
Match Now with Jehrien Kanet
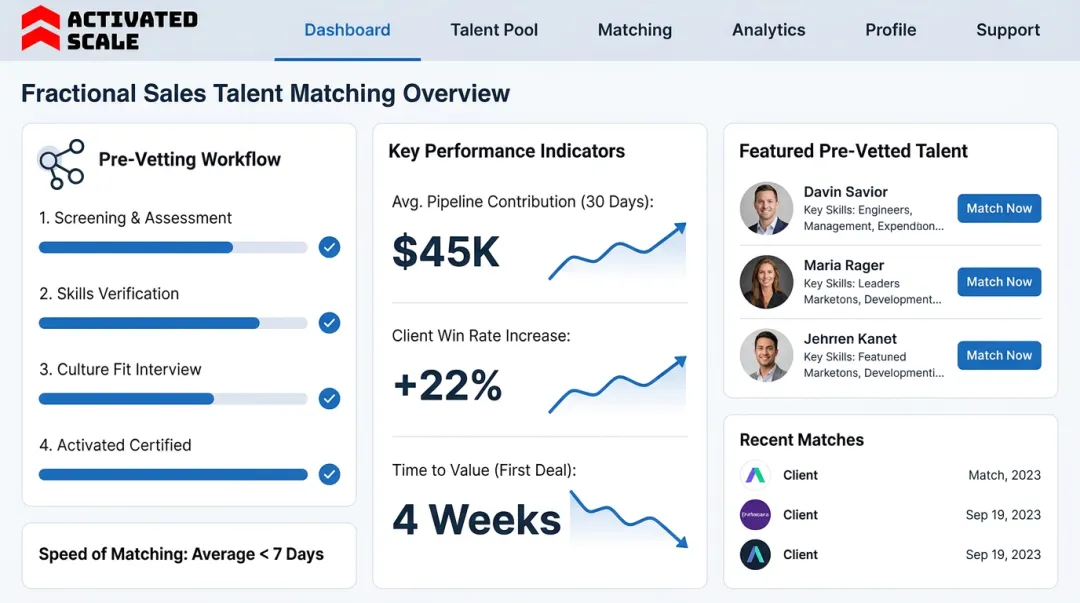(999, 356)
